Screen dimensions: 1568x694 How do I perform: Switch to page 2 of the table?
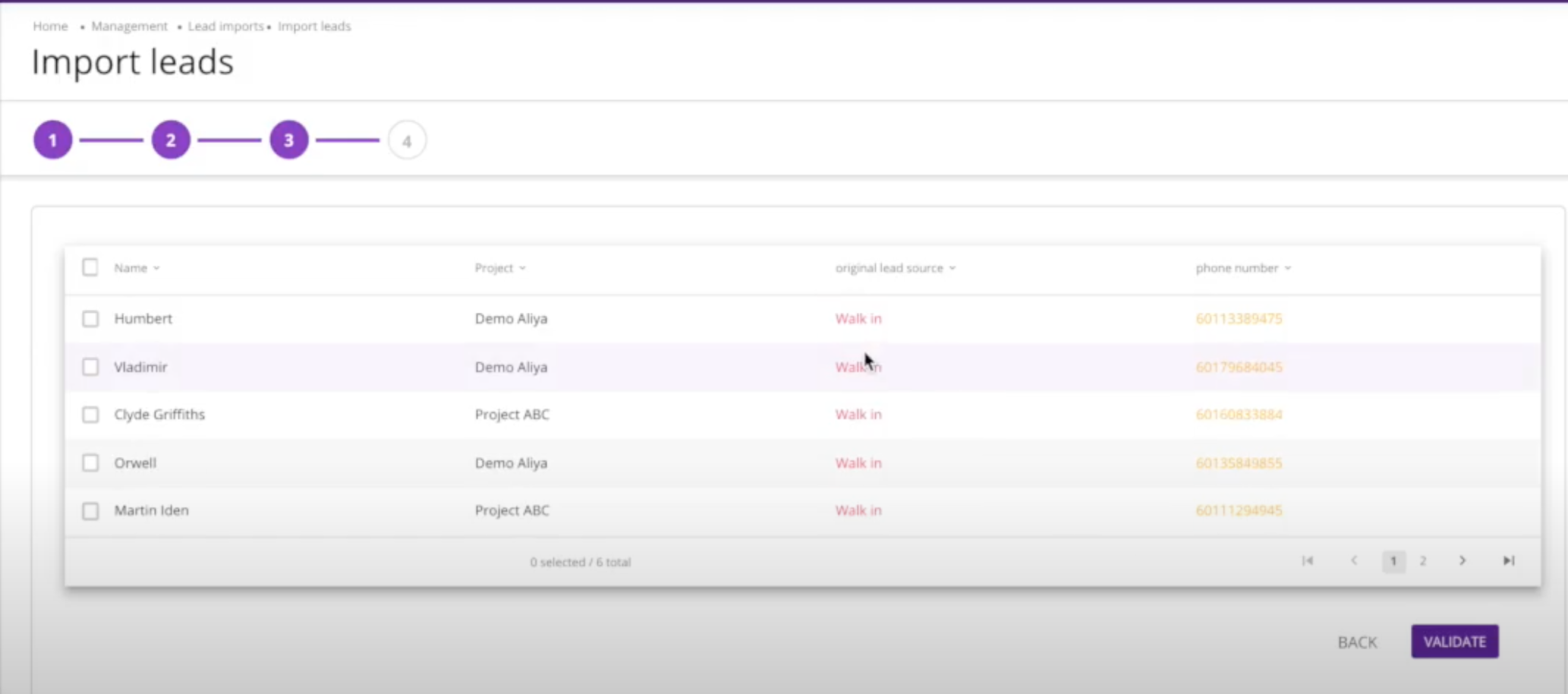pyautogui.click(x=1423, y=561)
